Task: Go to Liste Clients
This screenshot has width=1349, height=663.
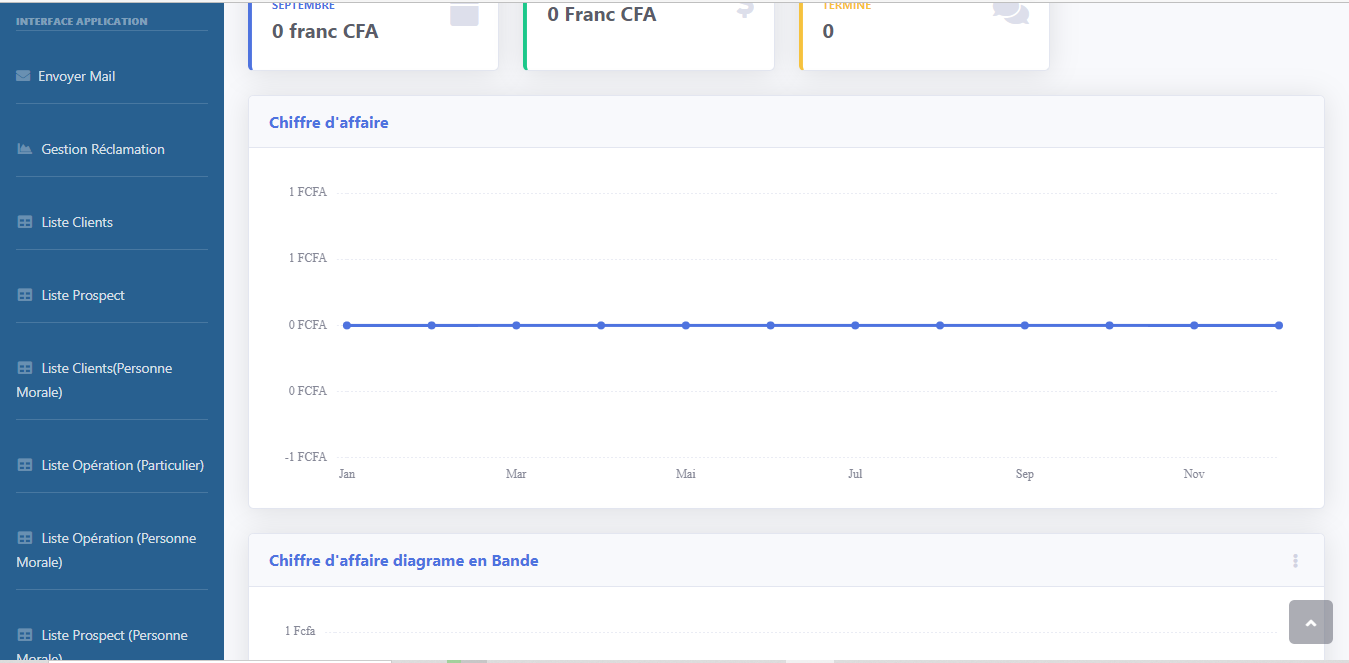Action: pyautogui.click(x=77, y=222)
